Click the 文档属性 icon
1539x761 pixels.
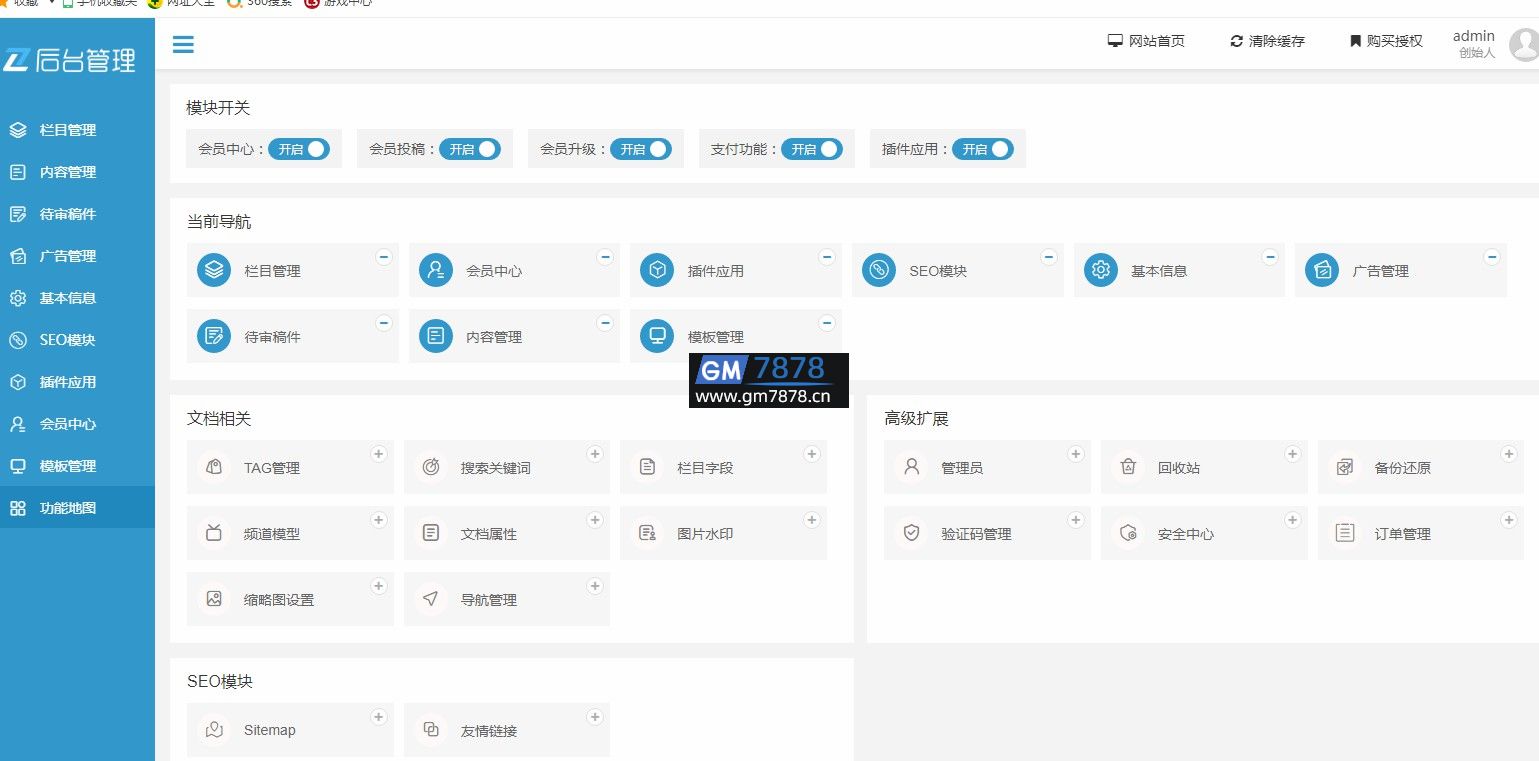[x=431, y=533]
